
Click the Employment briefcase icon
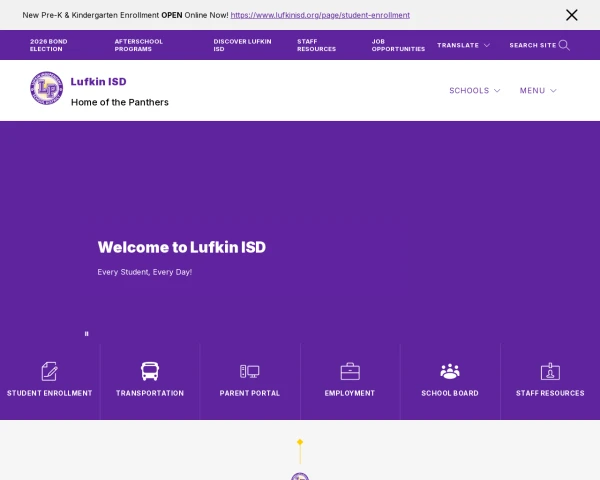coord(350,371)
